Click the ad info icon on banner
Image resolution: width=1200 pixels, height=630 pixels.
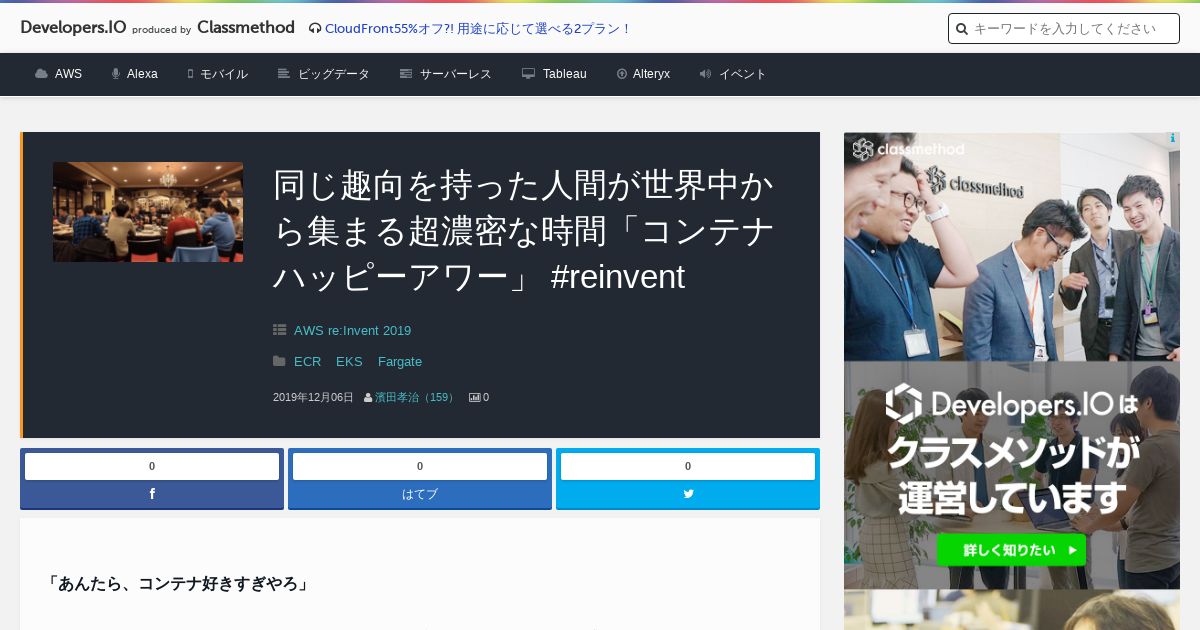(1173, 139)
